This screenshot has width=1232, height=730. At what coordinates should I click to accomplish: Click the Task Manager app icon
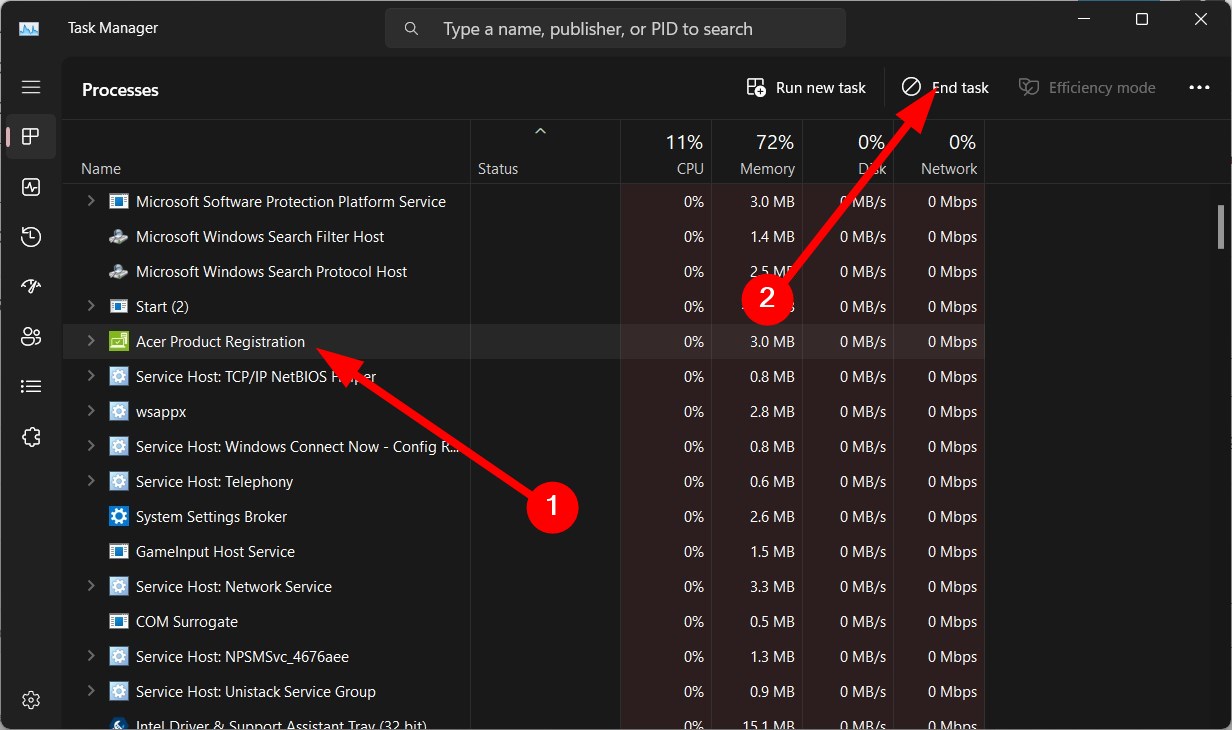point(29,29)
